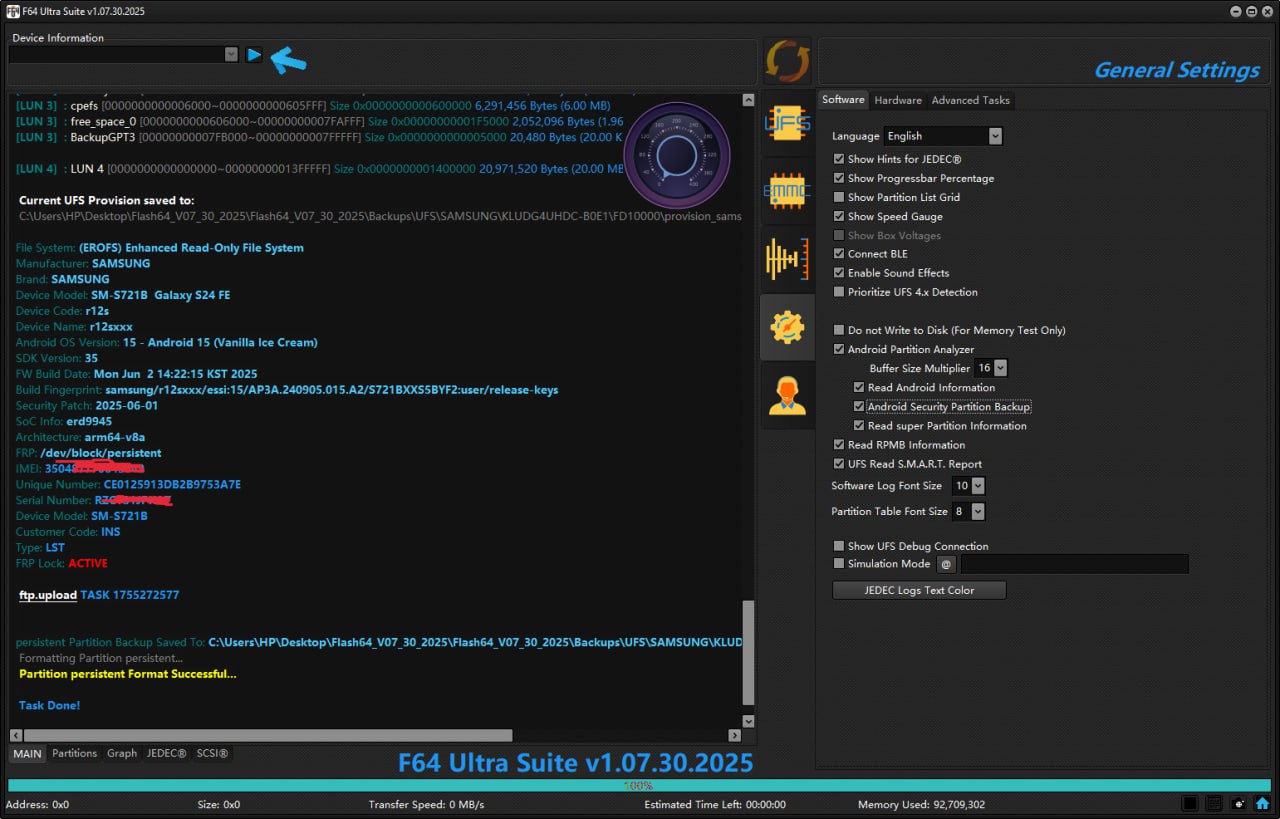The height and width of the screenshot is (819, 1280).
Task: Click the log vertical scrollbar thumb
Action: click(x=749, y=653)
